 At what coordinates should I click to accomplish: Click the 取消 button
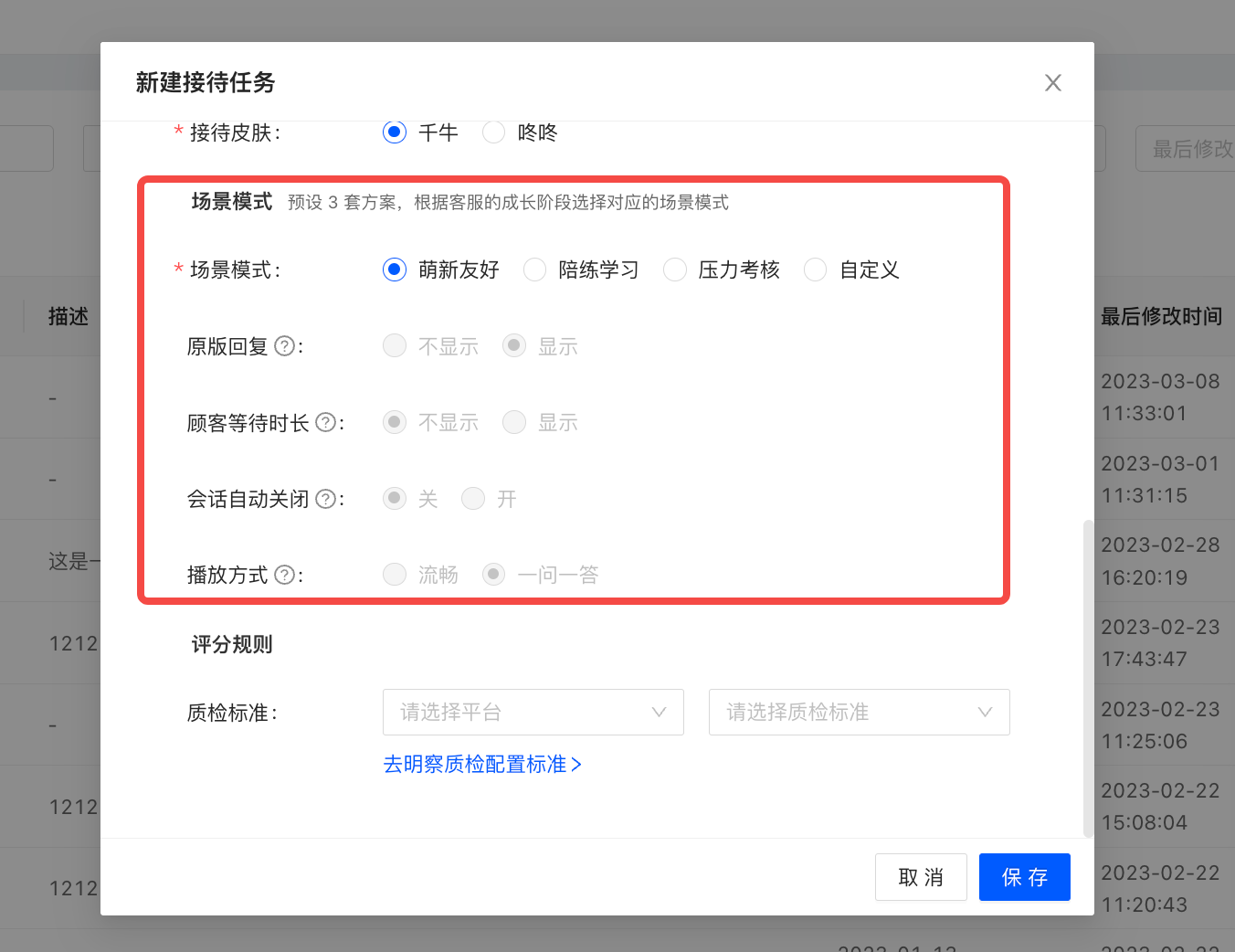[x=921, y=877]
